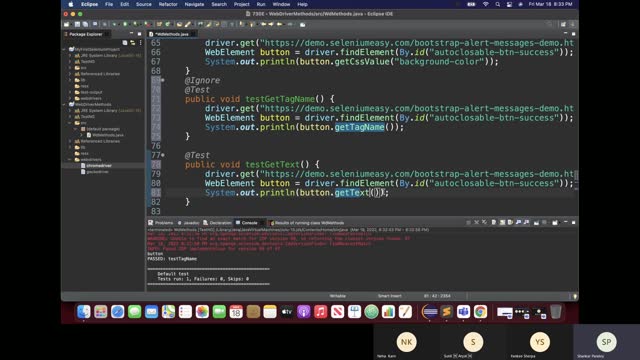640x360 pixels.
Task: Click line 81 getText code line
Action: pos(297,193)
